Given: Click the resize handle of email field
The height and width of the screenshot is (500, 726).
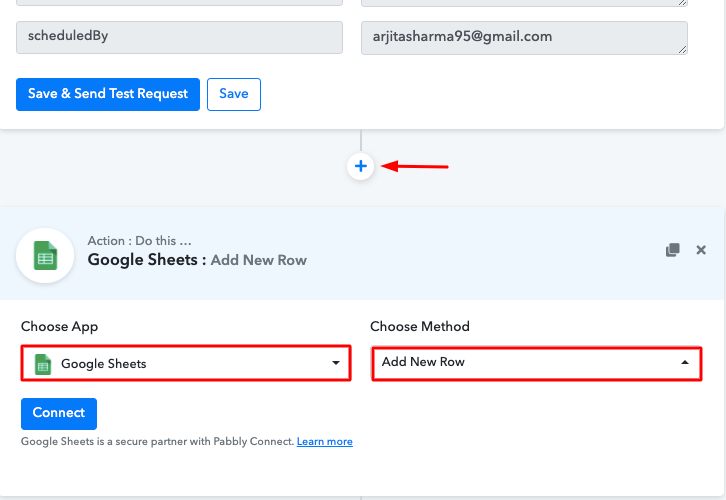Looking at the screenshot, I should pos(682,50).
